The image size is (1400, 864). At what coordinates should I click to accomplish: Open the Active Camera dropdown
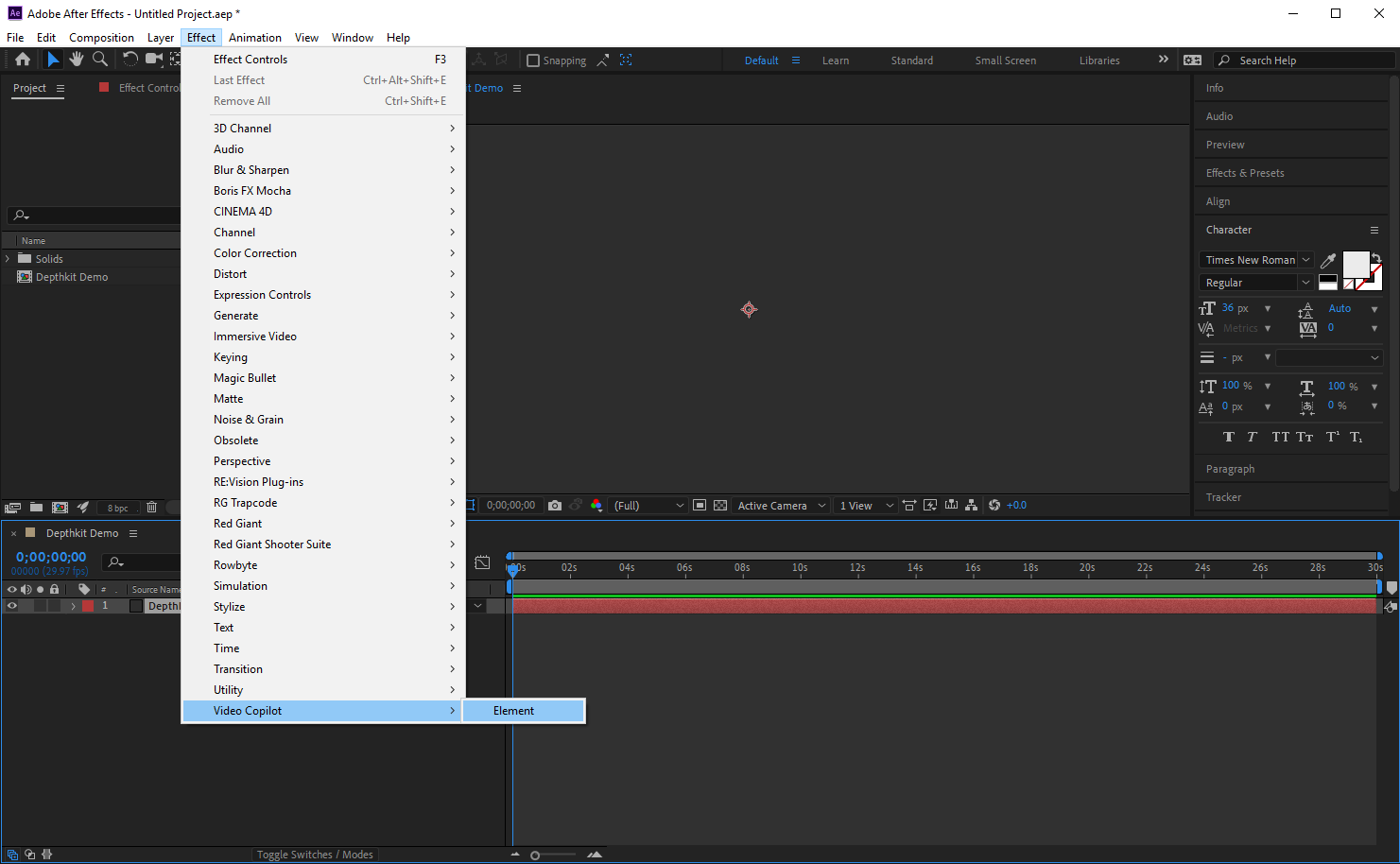(781, 506)
